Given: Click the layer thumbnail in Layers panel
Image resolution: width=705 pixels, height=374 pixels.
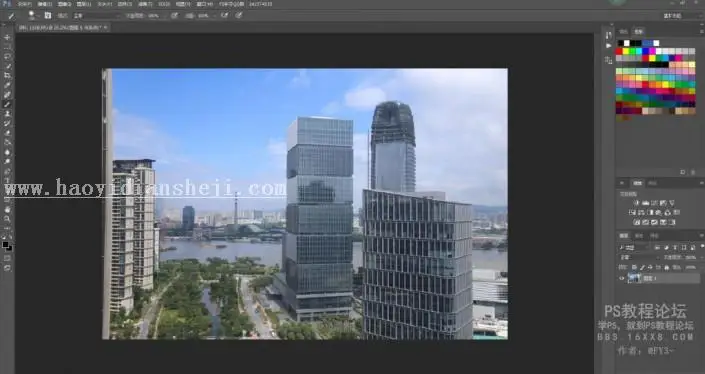Looking at the screenshot, I should (634, 278).
